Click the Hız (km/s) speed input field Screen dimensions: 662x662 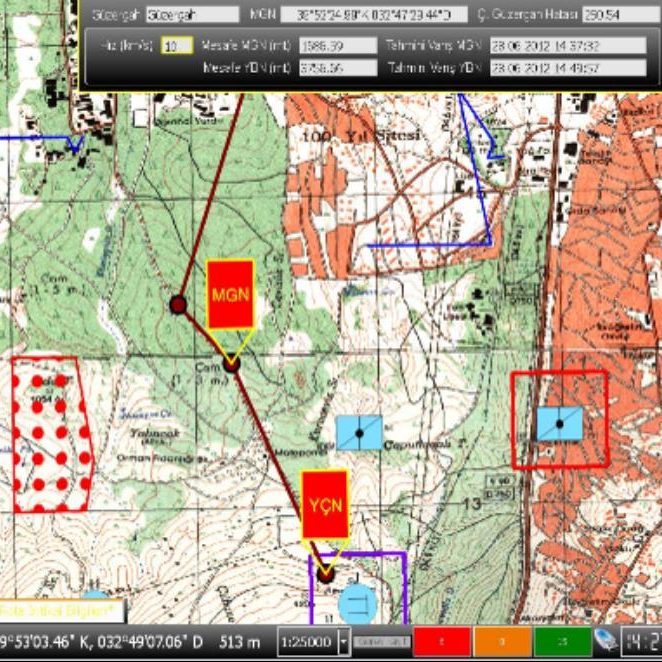[x=176, y=46]
